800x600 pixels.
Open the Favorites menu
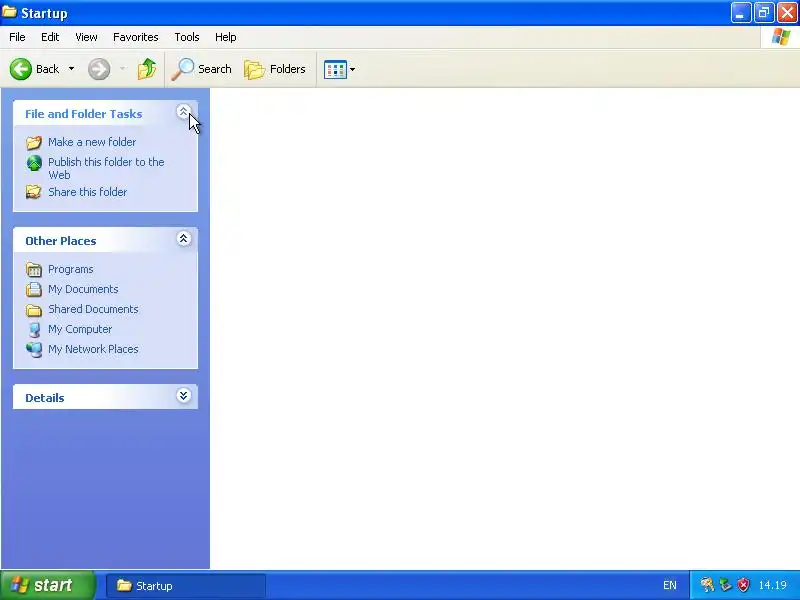136,37
